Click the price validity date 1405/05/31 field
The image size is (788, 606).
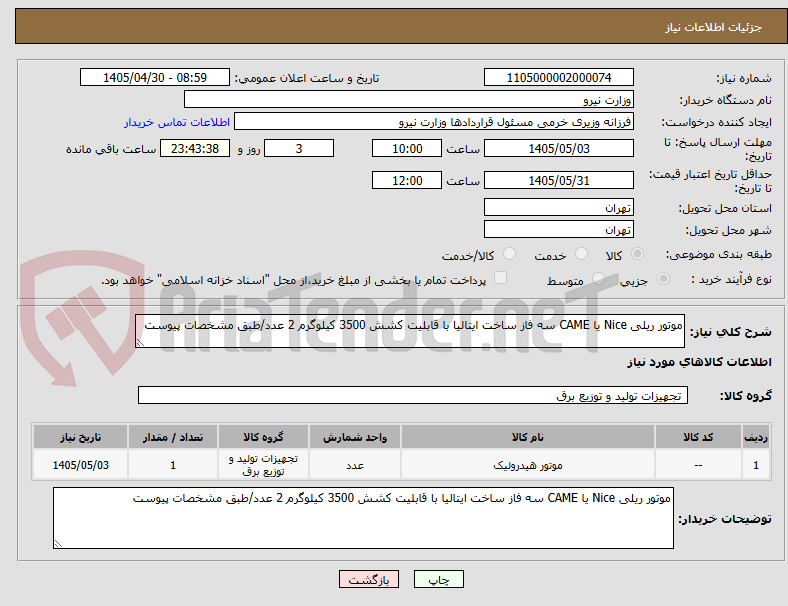(x=558, y=180)
